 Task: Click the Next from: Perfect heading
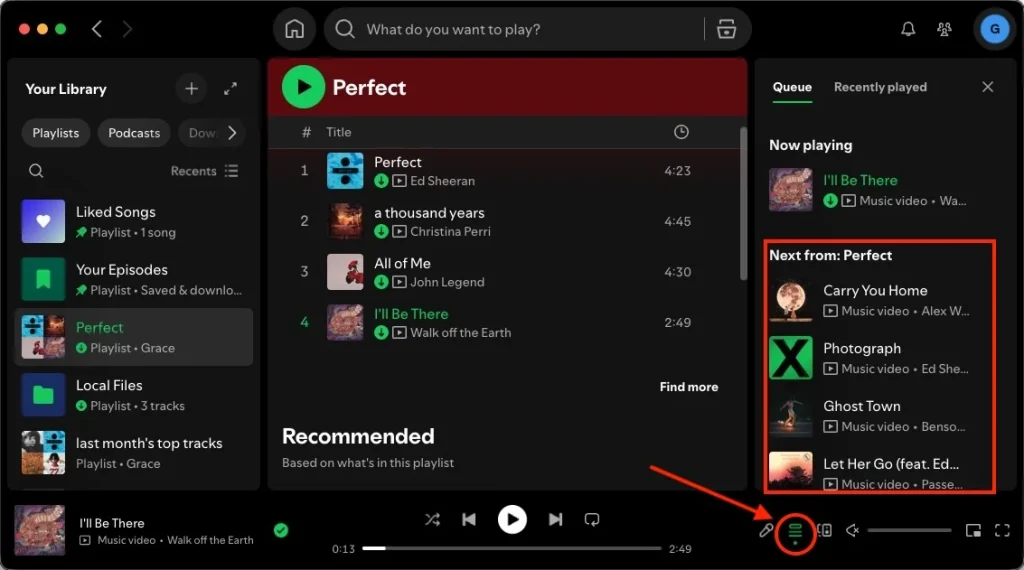[x=830, y=255]
